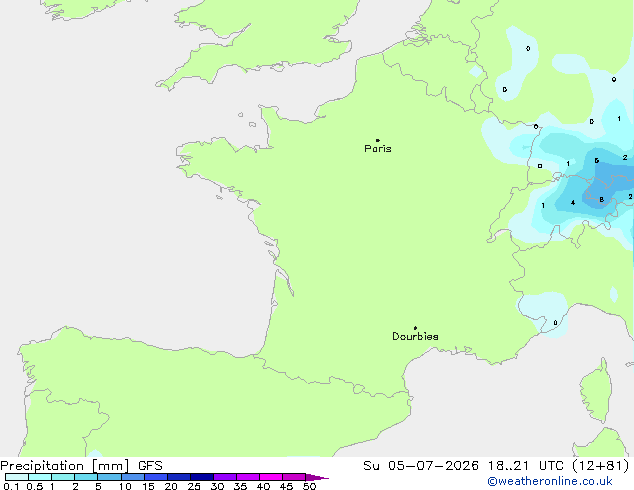Select the 35–40 mm legend color swatch
The width and height of the screenshot is (634, 490).
pyautogui.click(x=248, y=477)
